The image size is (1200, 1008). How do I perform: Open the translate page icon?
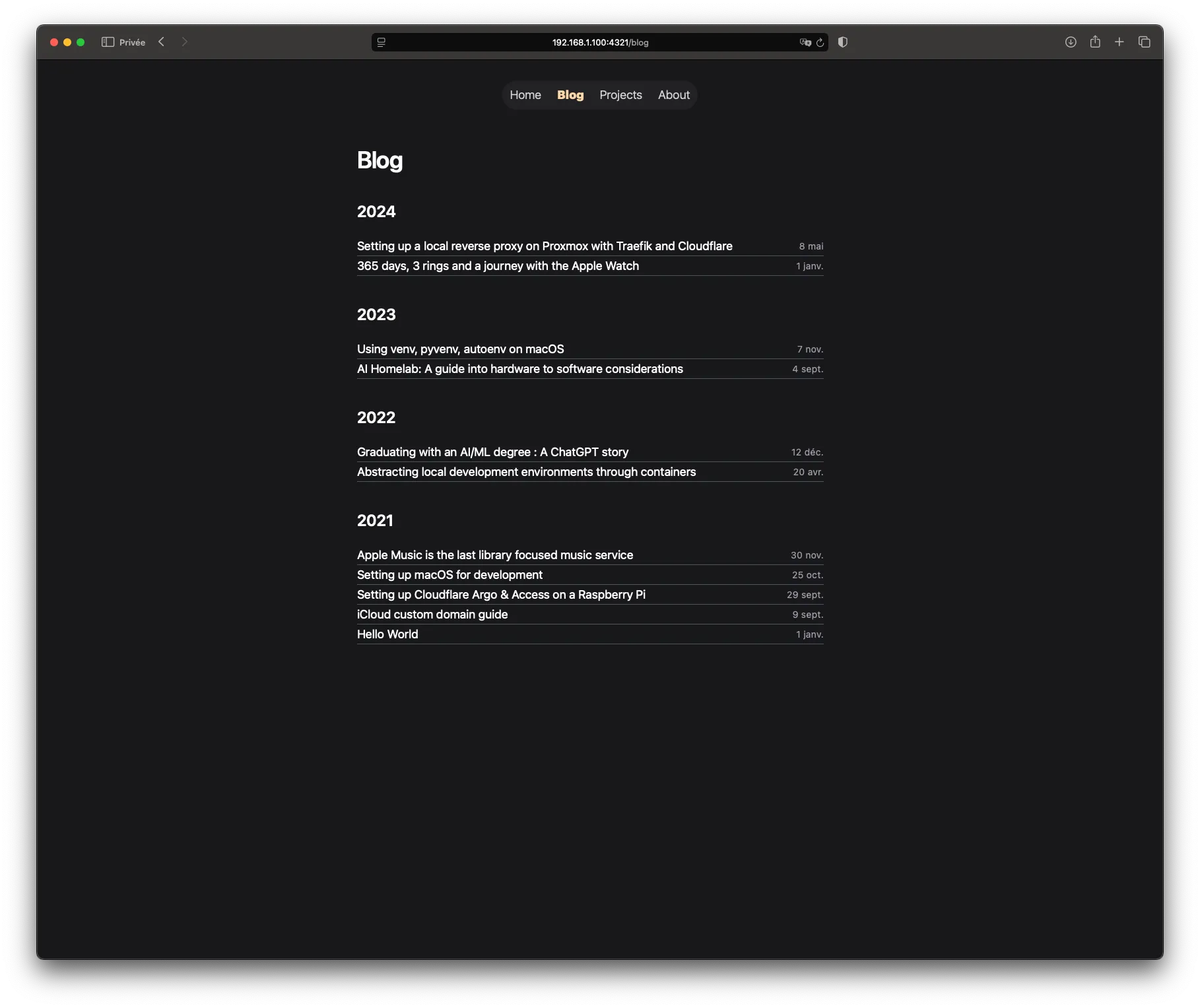click(x=805, y=42)
